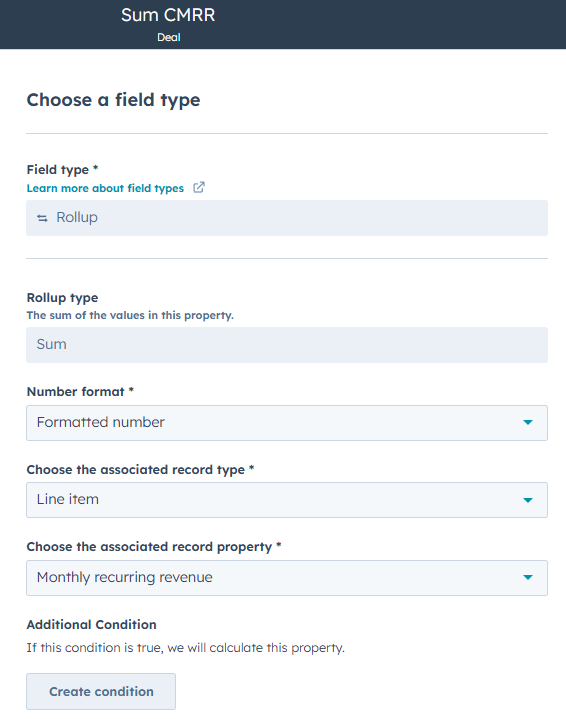Click the Rollup type label
This screenshot has width=566, height=719.
click(x=62, y=298)
